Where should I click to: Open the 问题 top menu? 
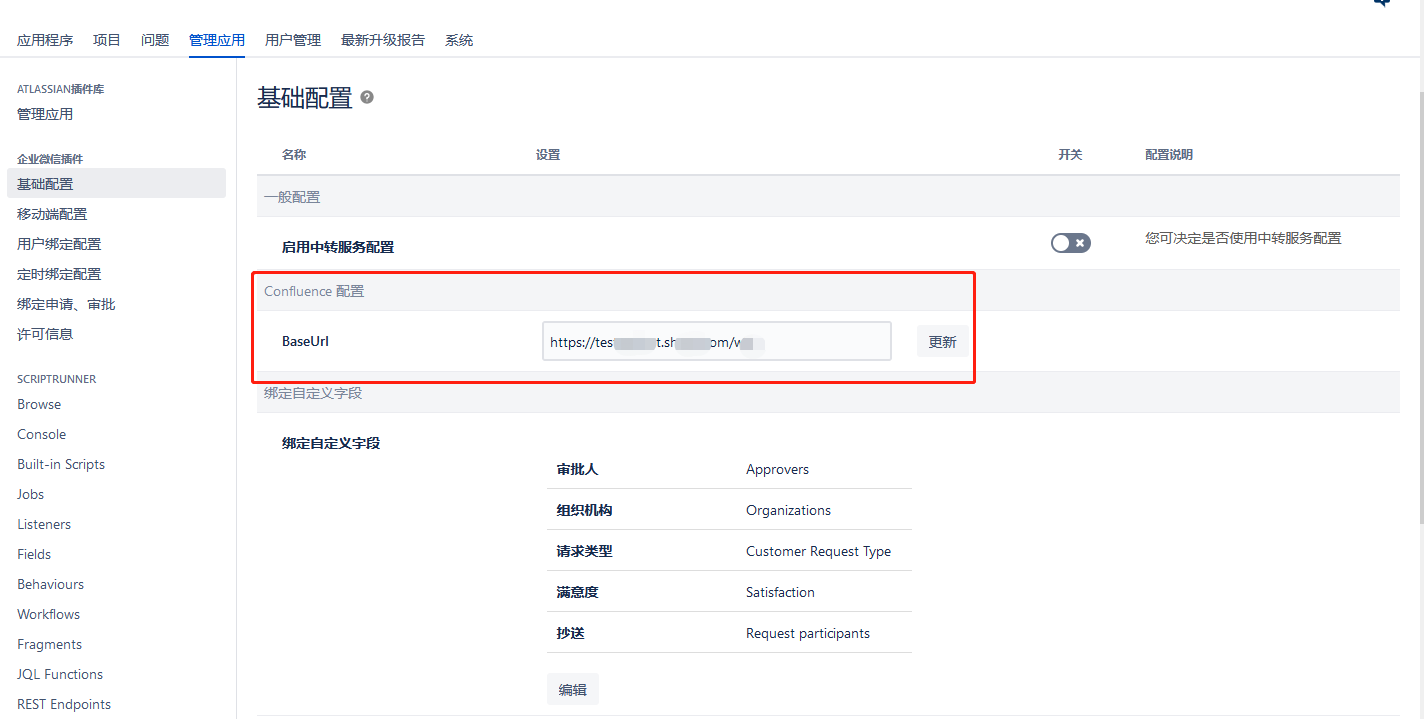pyautogui.click(x=155, y=40)
